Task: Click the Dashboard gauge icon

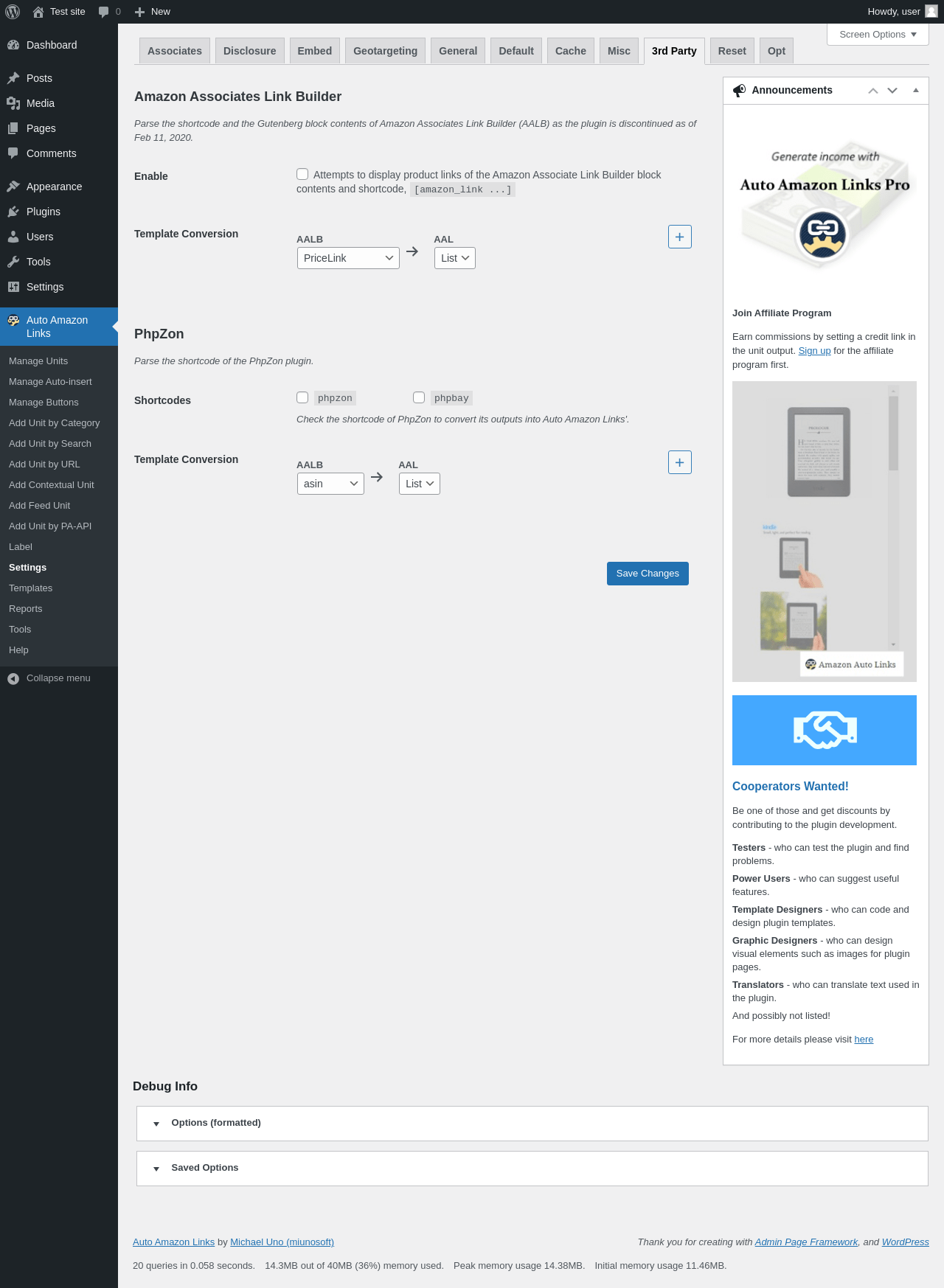Action: point(13,45)
